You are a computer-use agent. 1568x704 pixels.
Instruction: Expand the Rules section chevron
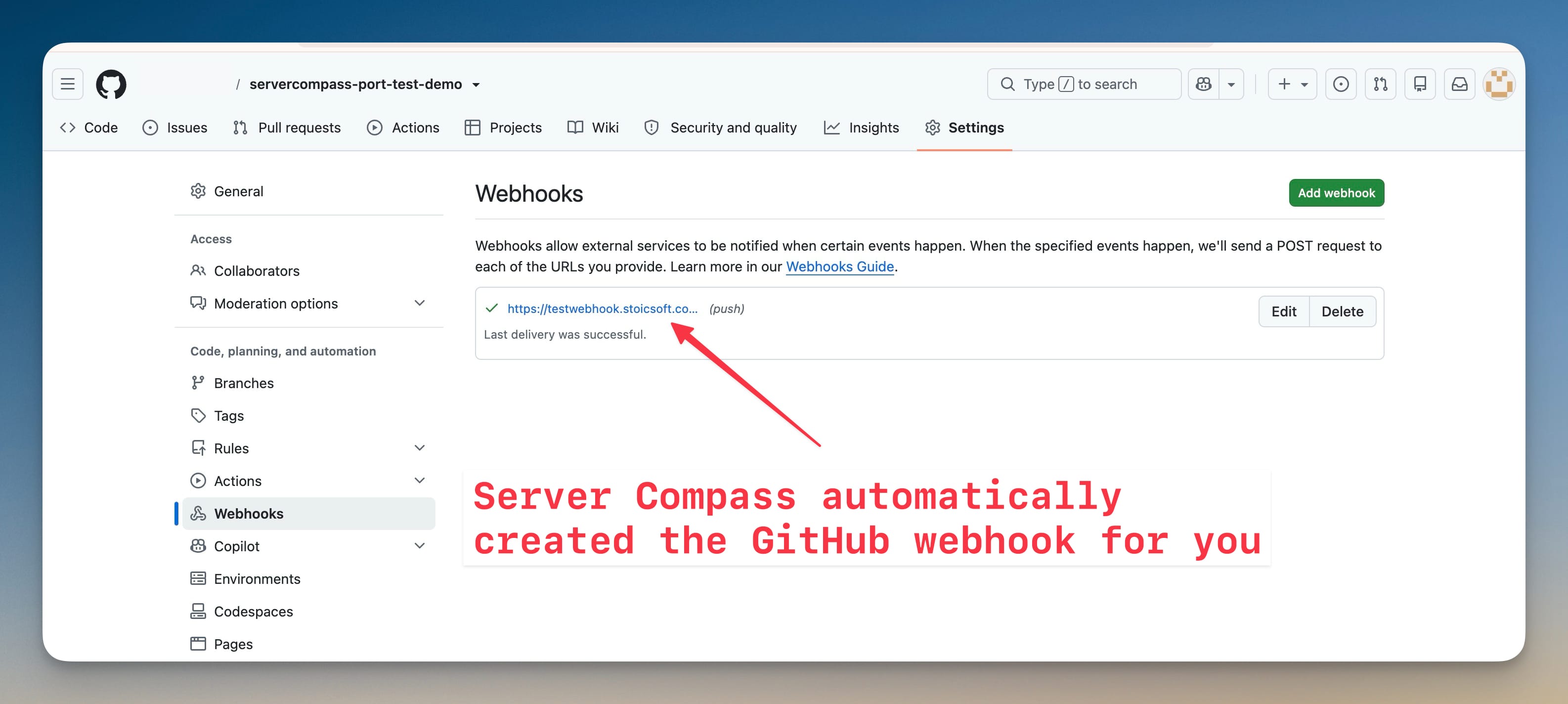coord(419,447)
